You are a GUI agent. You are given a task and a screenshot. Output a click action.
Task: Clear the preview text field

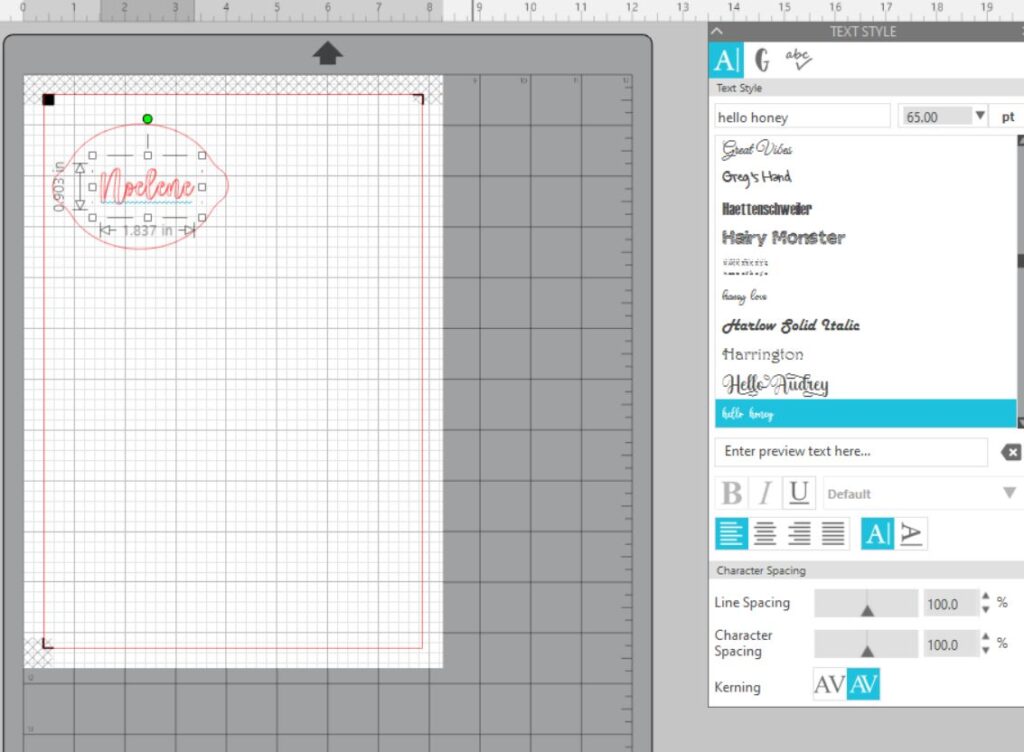click(x=1010, y=452)
